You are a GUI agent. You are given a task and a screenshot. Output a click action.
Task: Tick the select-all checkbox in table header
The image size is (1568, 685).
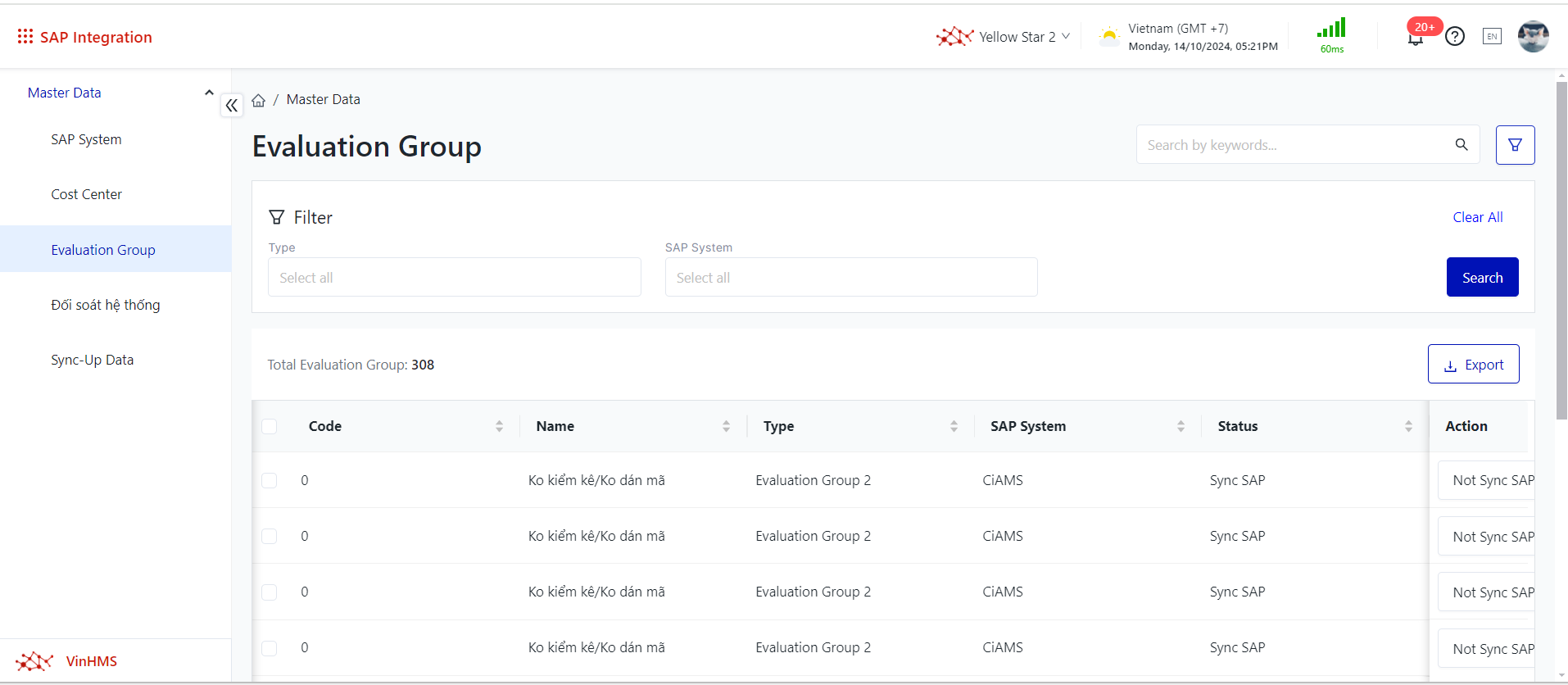(x=270, y=426)
